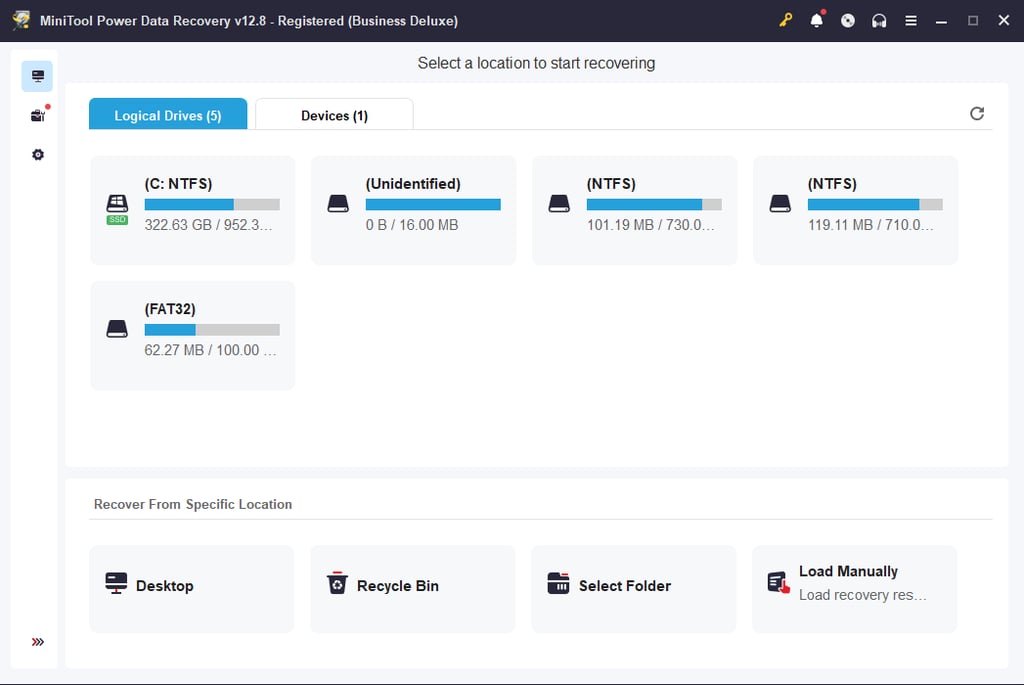Select the Unidentified 16.00 MB partition

point(413,210)
